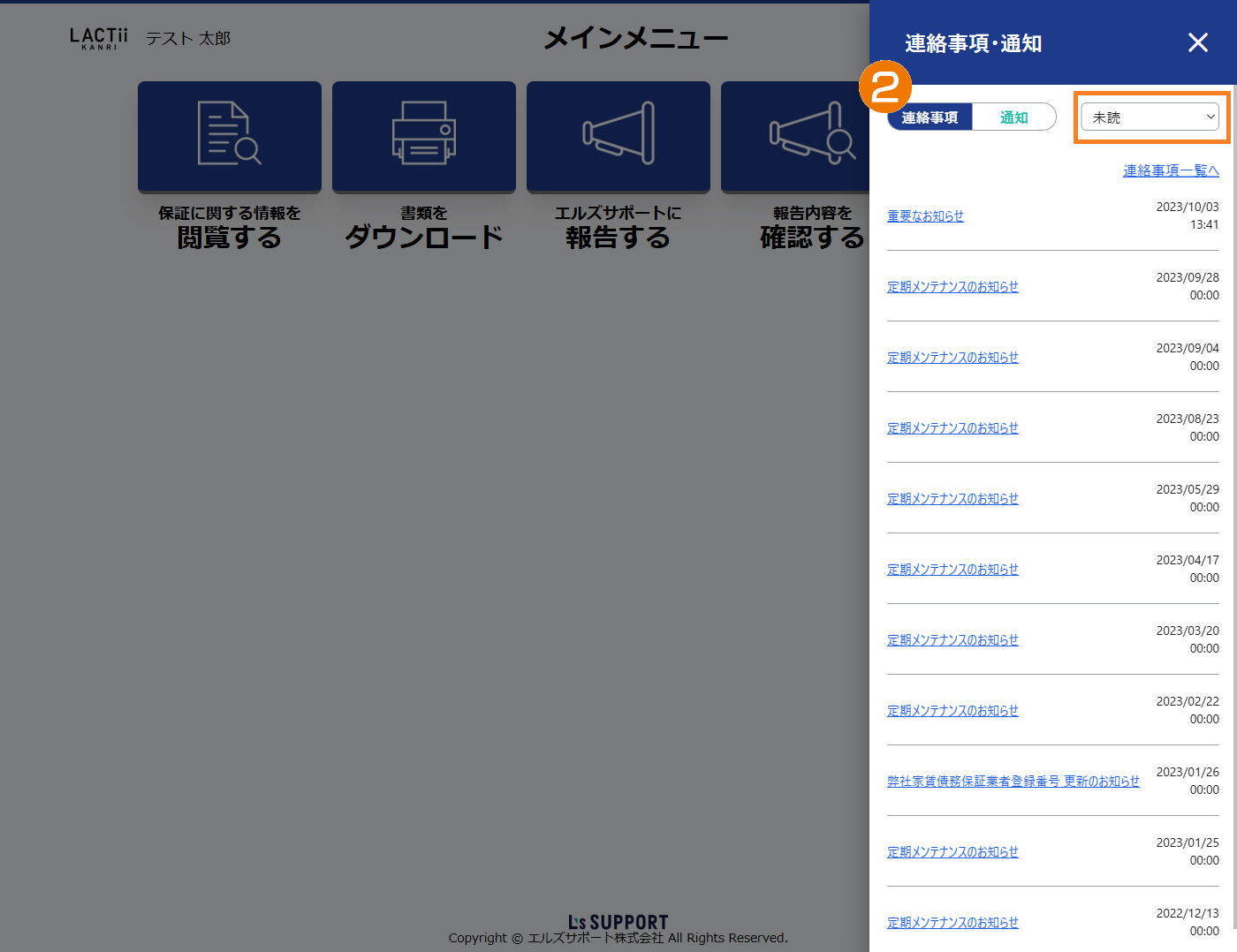Screen dimensions: 1237x952
Task: Open the 2022/12/13 maintenance notice link
Action: coord(952,923)
